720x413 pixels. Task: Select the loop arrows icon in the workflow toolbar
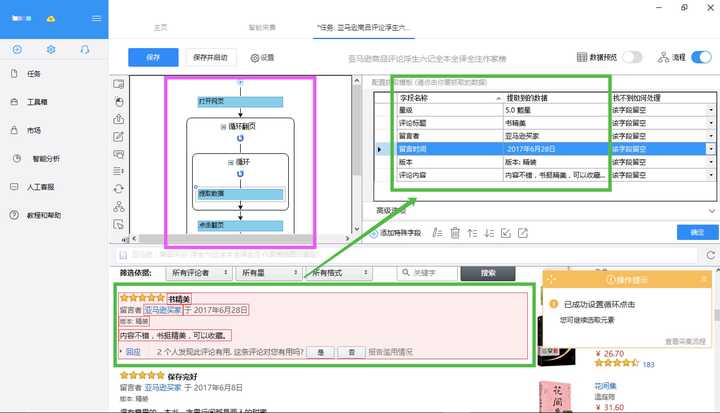pos(118,189)
